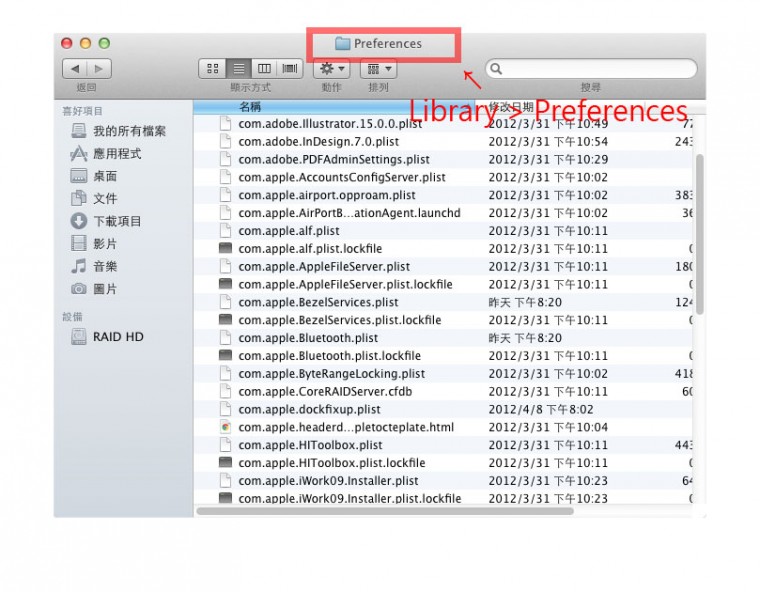The image size is (760, 592).
Task: Select com.apple.Bluetooth.plist file
Action: 308,338
